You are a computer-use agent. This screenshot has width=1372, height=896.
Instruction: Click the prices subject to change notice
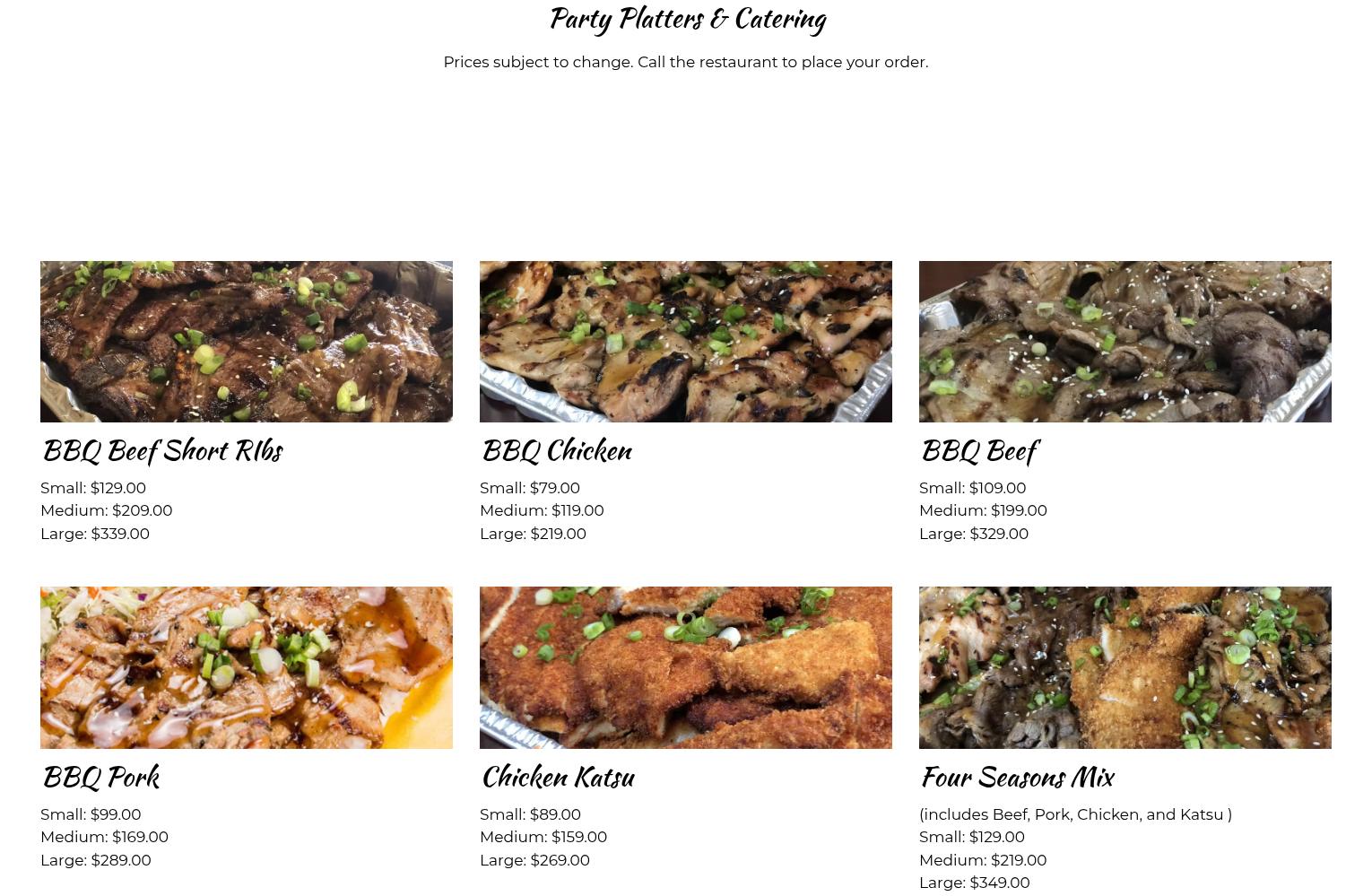pyautogui.click(x=686, y=62)
